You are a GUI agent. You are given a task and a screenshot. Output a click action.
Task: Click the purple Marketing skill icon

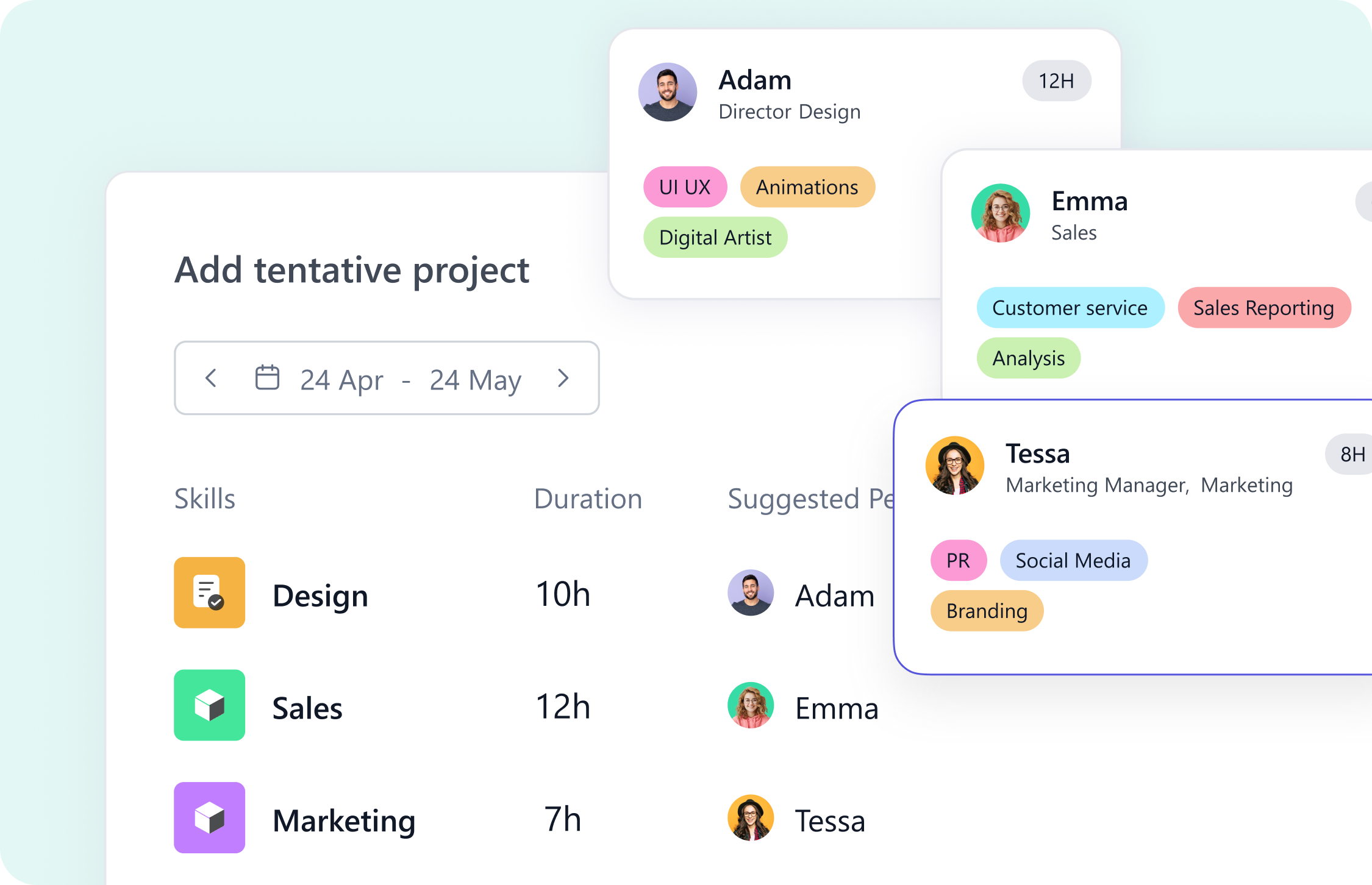[x=209, y=817]
